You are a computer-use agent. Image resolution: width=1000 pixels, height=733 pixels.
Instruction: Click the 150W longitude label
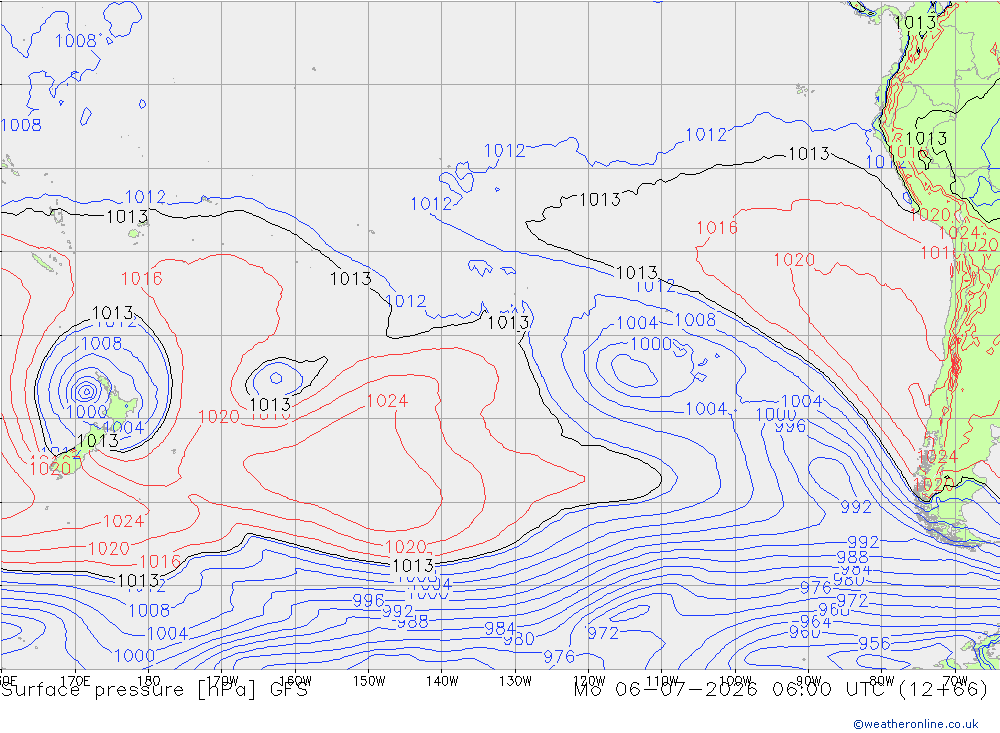(x=369, y=681)
